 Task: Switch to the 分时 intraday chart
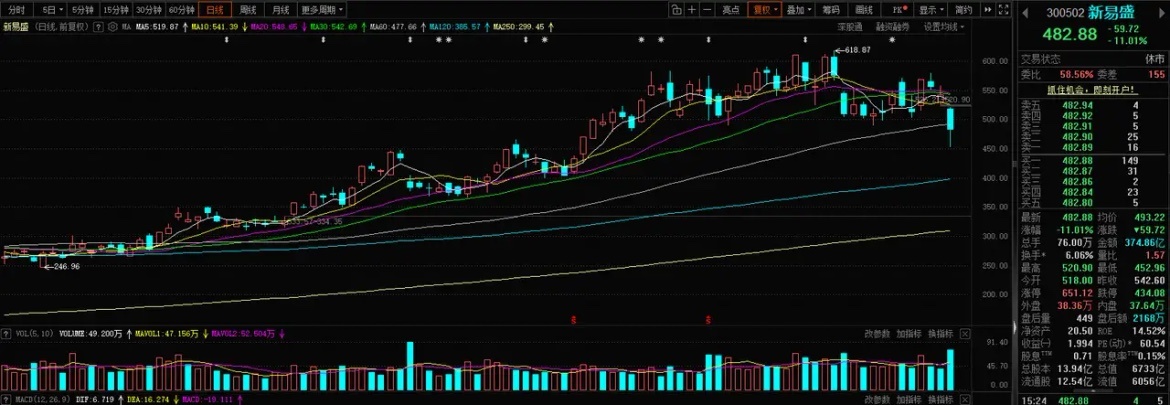(16, 10)
